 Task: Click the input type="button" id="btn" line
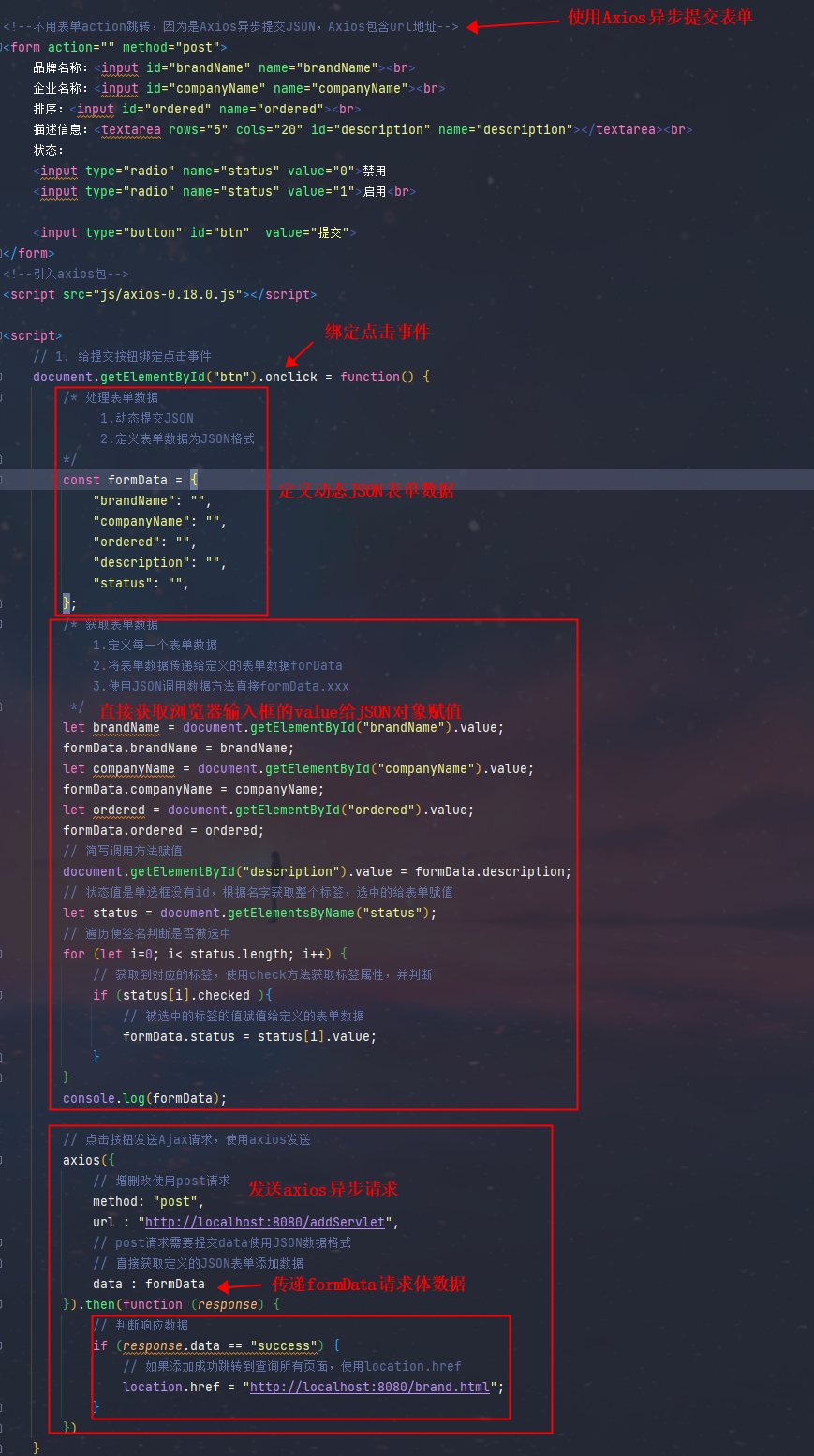click(x=194, y=232)
